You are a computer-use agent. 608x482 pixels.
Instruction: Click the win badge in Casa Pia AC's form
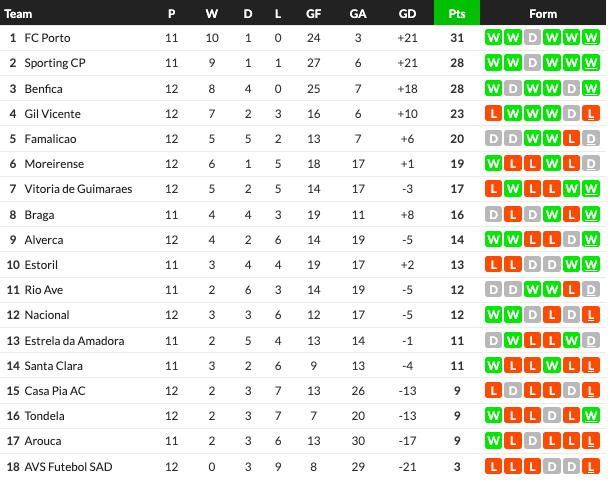pyautogui.click(x=494, y=390)
